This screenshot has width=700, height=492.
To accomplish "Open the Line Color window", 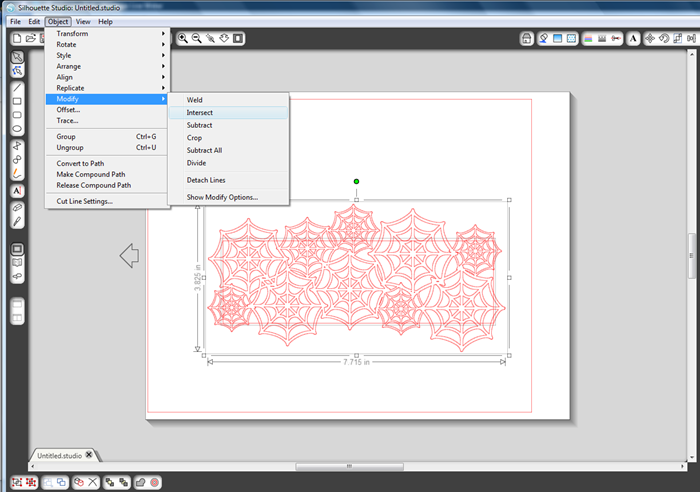I will [x=588, y=39].
